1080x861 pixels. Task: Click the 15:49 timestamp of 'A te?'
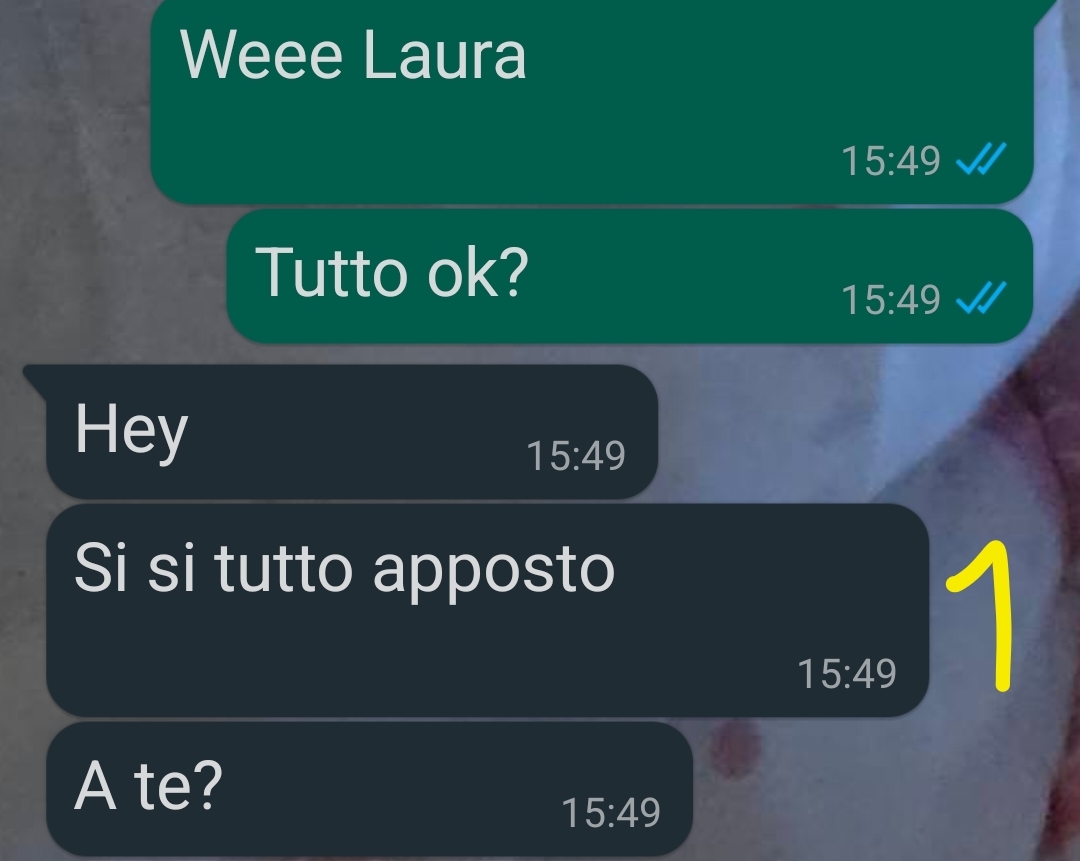point(611,812)
